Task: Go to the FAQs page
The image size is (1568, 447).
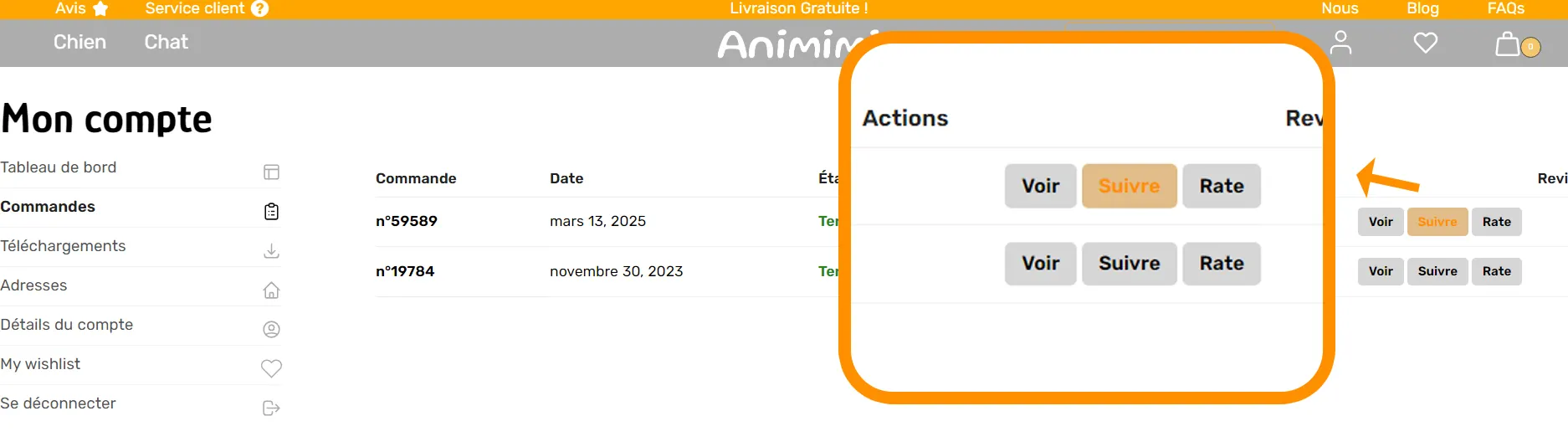Action: 1506,8
